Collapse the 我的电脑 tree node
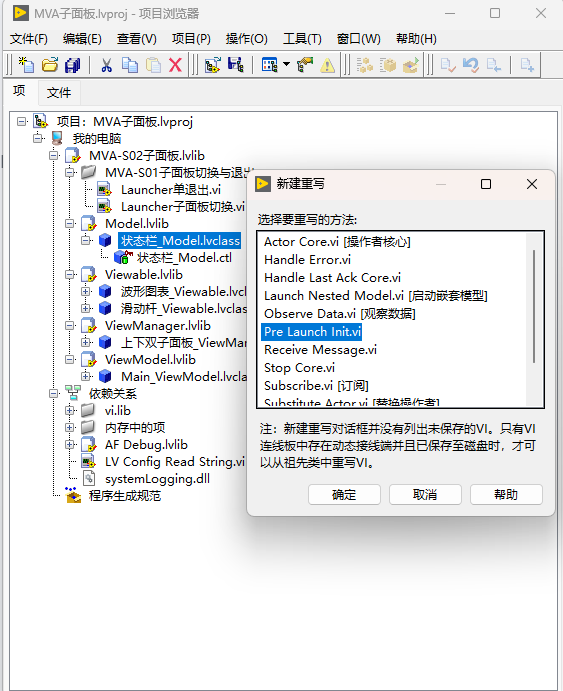Viewport: 563px width, 691px height. point(38,138)
